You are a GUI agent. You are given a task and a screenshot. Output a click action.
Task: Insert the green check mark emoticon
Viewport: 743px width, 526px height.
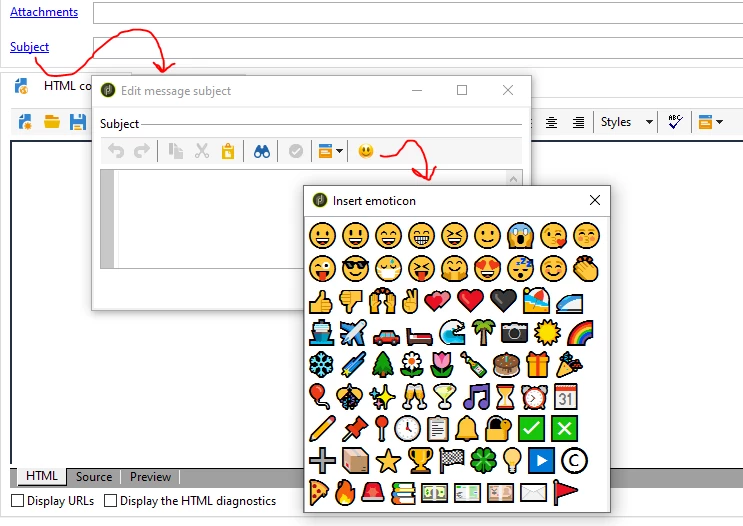[531, 428]
